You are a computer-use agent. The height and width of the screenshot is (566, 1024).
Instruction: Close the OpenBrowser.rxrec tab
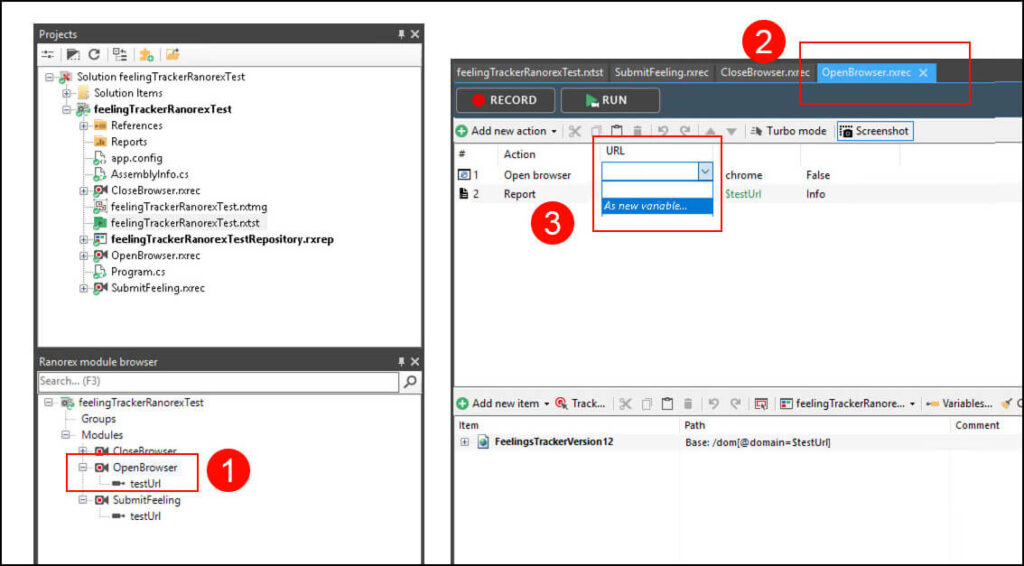point(923,73)
